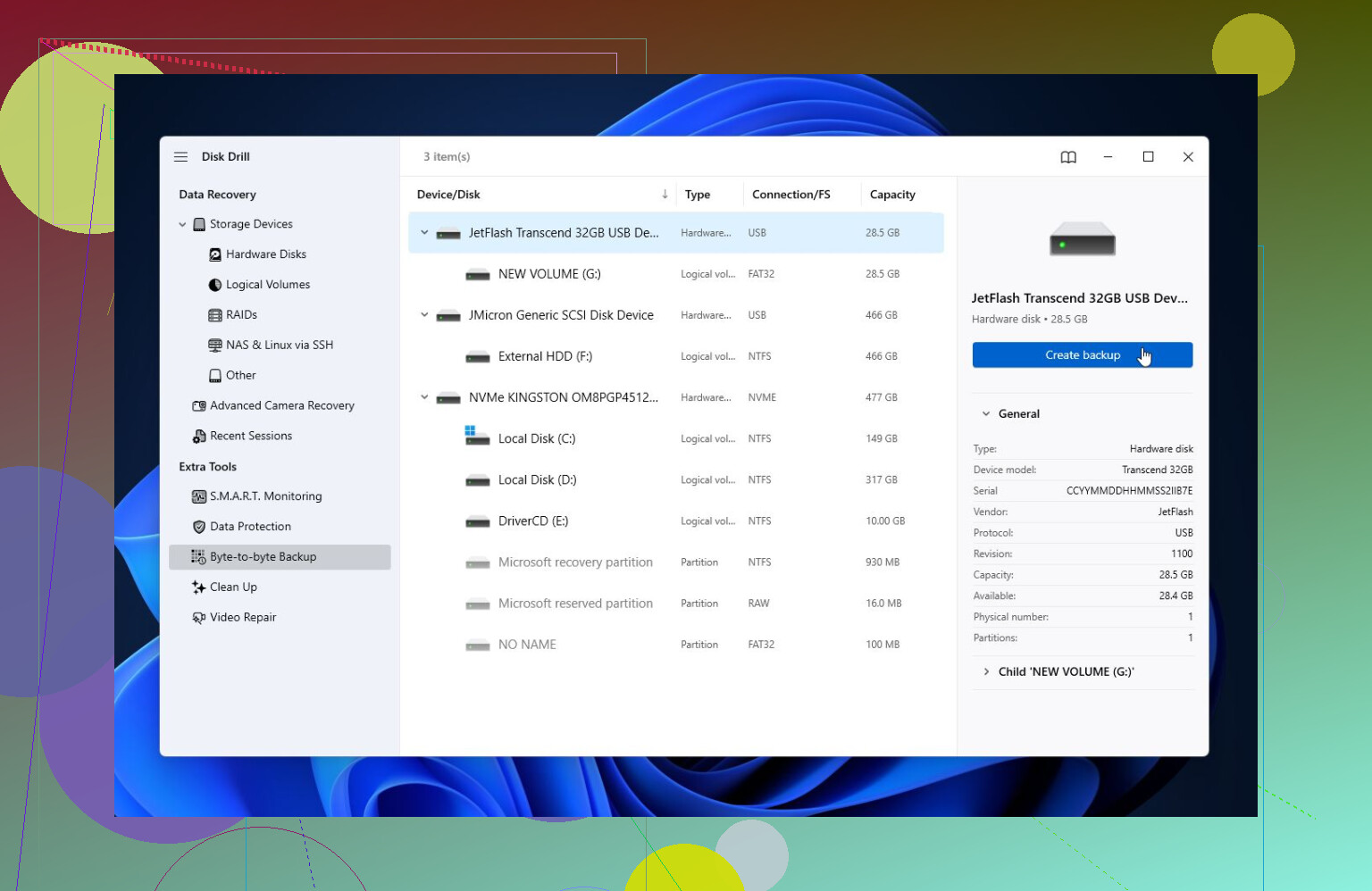Collapse the General properties section

pyautogui.click(x=986, y=414)
